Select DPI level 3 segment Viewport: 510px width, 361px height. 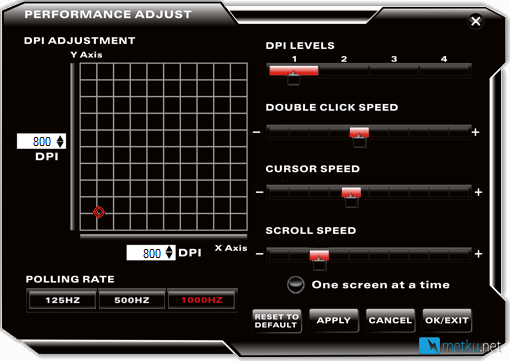(394, 70)
